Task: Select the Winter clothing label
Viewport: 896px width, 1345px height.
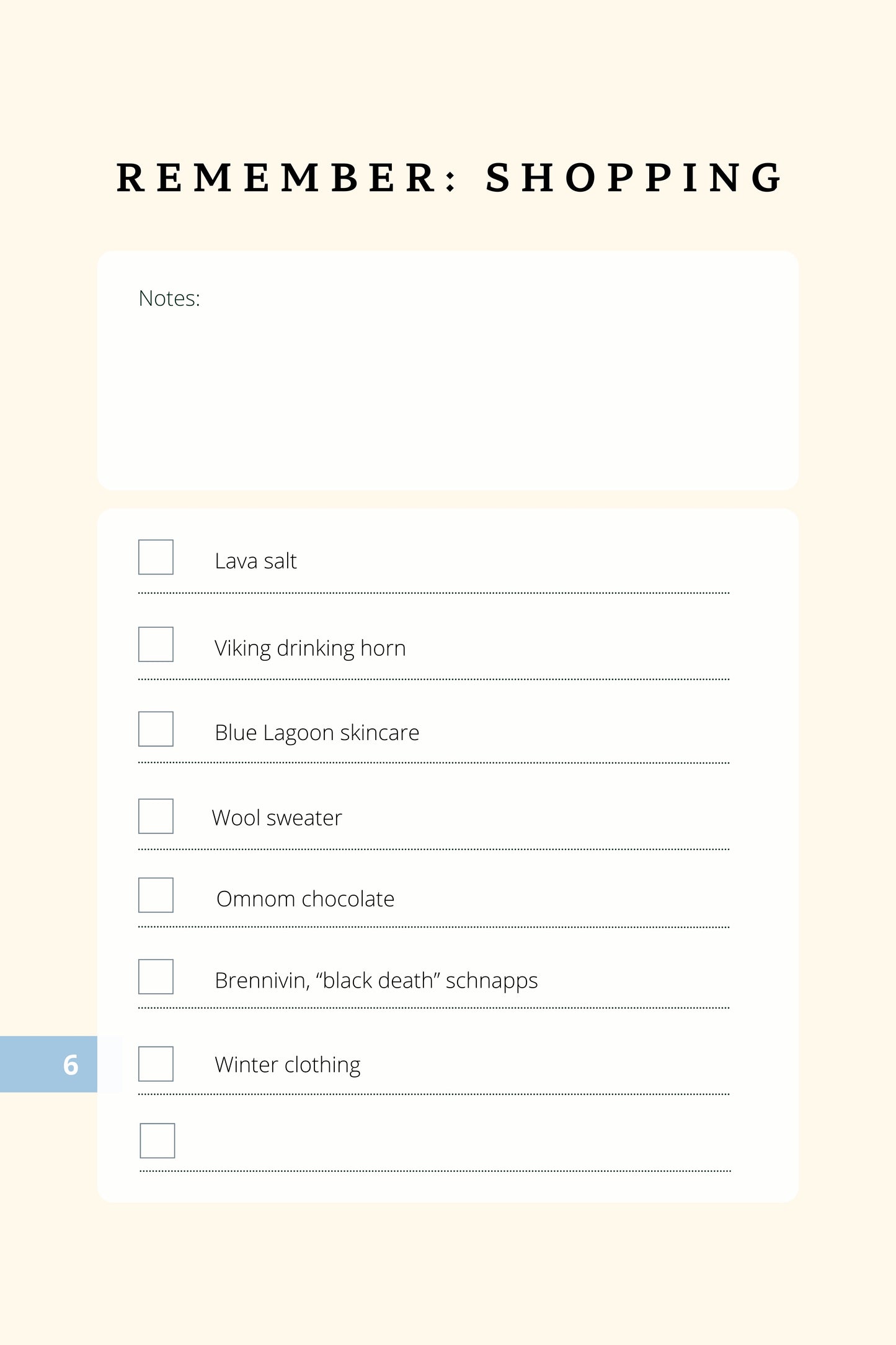Action: coord(287,1065)
